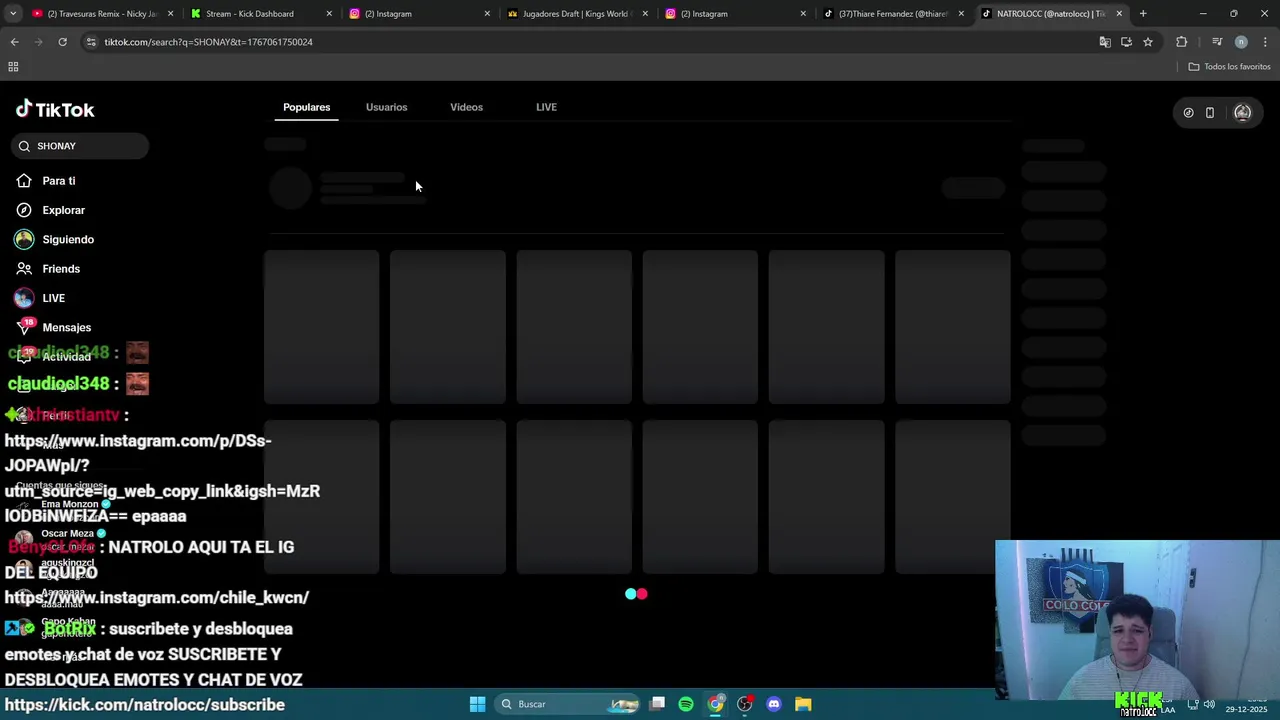The width and height of the screenshot is (1280, 720).
Task: Click the Chrome icon on the taskbar
Action: [x=716, y=704]
